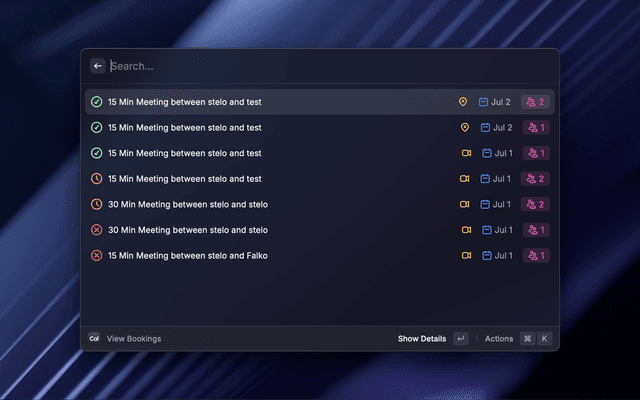
Task: Select 15 Min Meeting between stelo and Falko
Action: point(187,256)
